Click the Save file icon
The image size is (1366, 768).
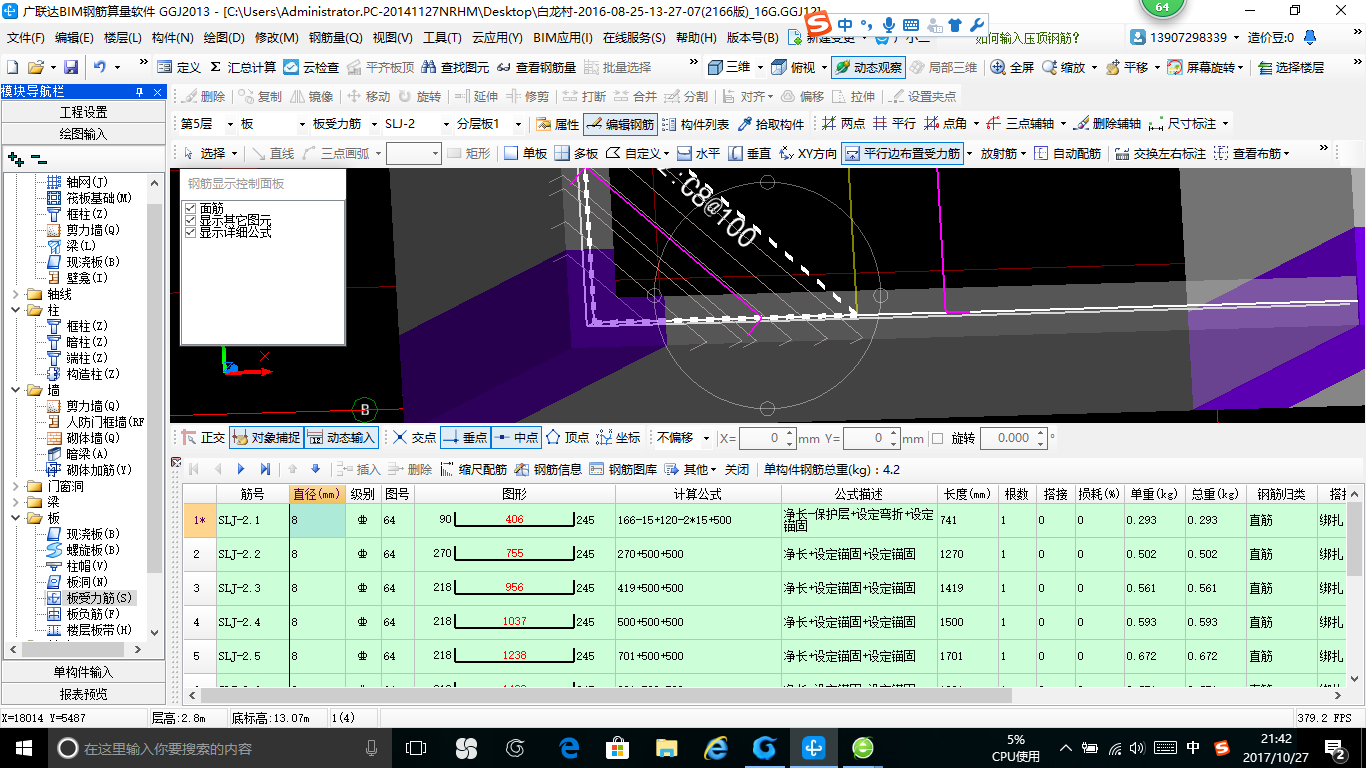click(x=71, y=67)
